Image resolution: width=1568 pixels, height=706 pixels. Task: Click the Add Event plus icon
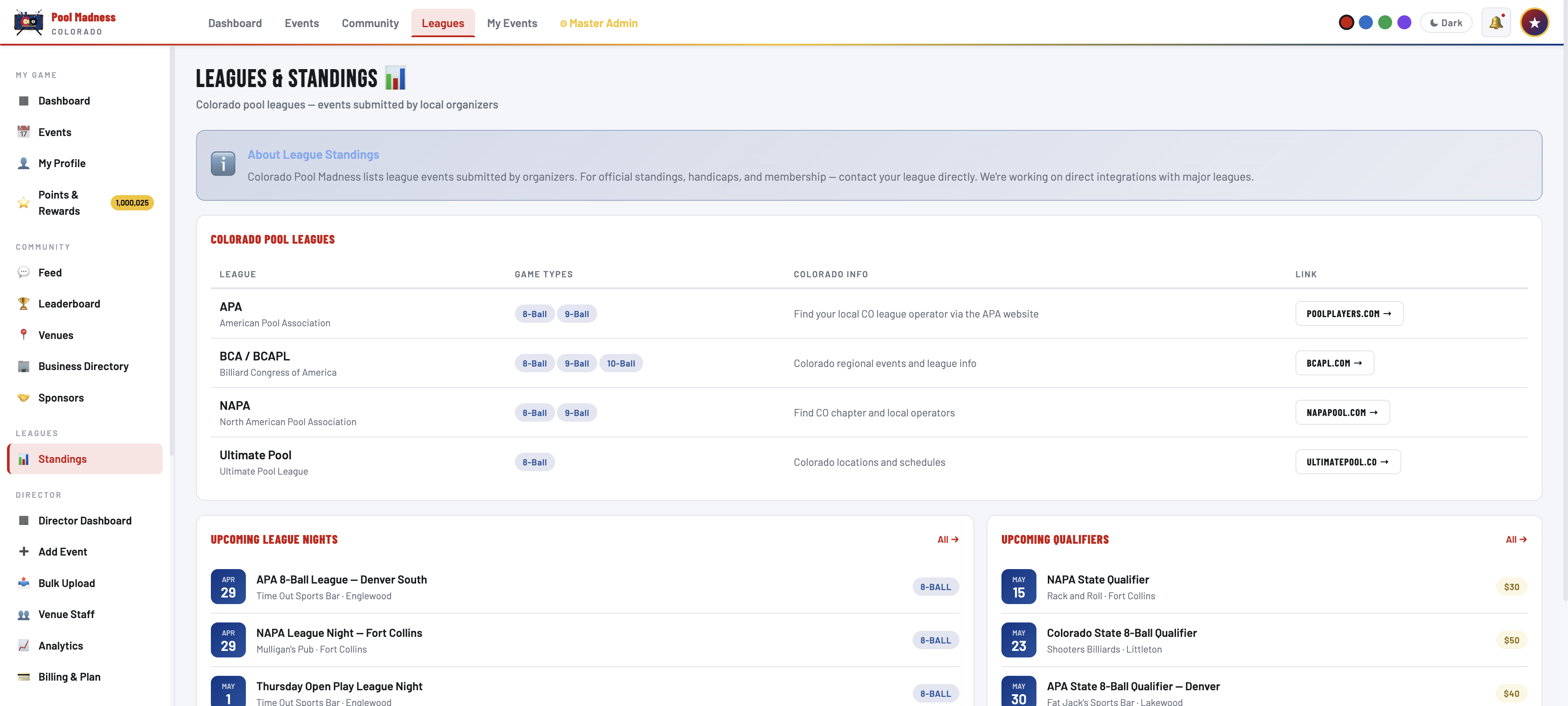pyautogui.click(x=24, y=552)
